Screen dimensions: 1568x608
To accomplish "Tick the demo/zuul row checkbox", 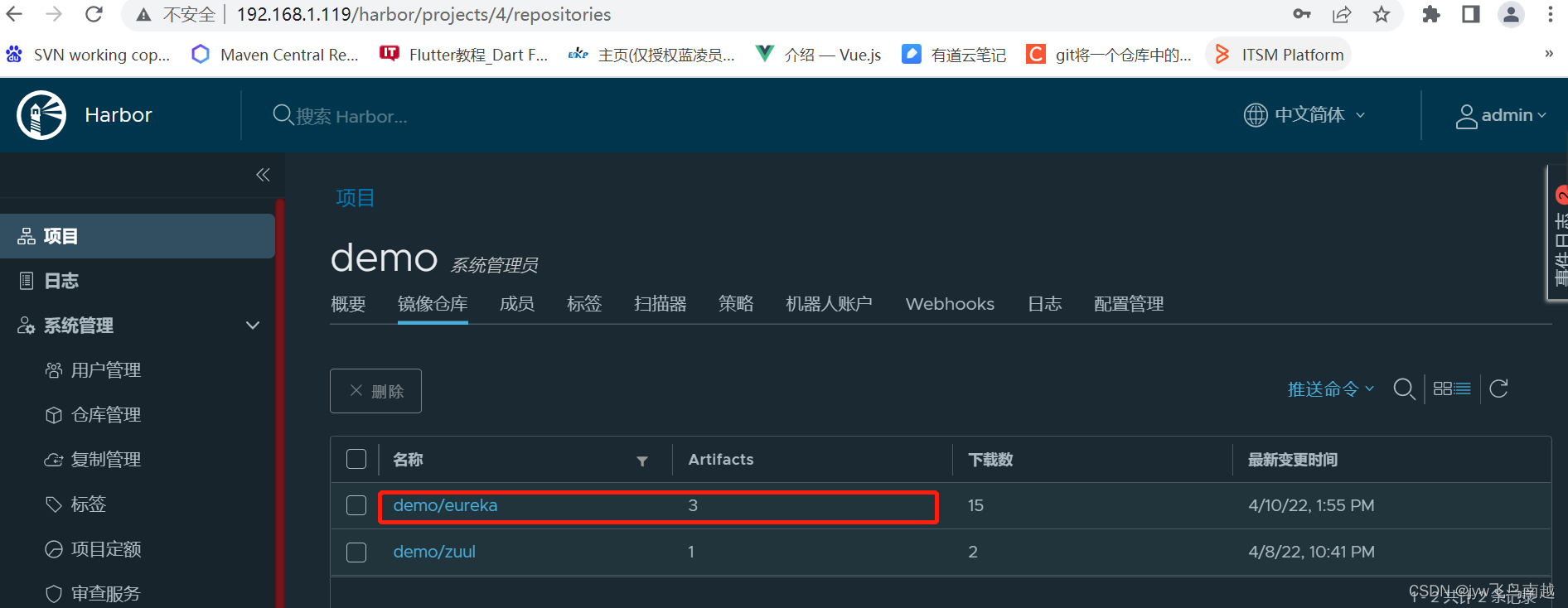I will pyautogui.click(x=356, y=552).
